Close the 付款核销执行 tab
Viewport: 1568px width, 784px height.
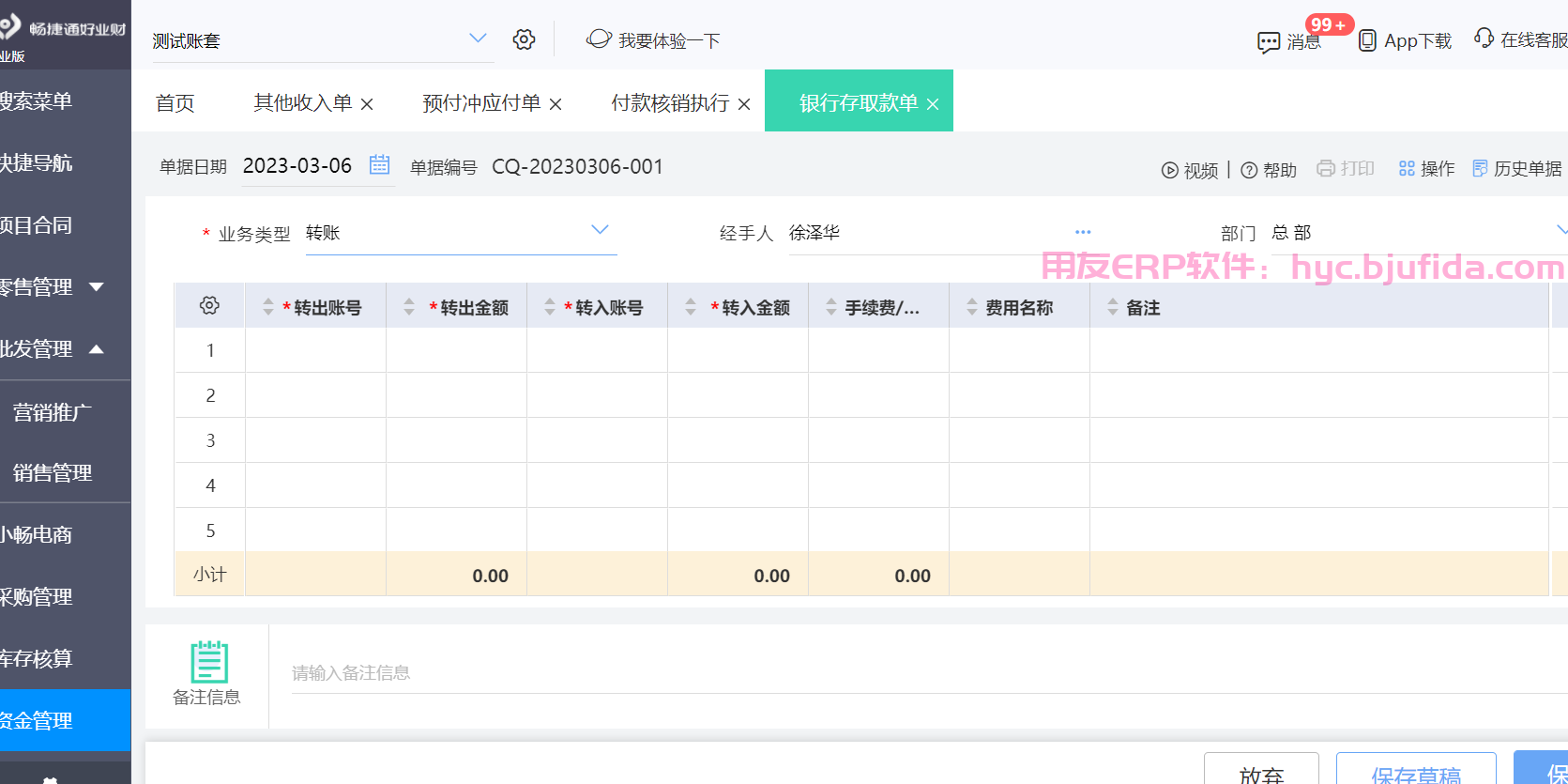click(x=744, y=104)
